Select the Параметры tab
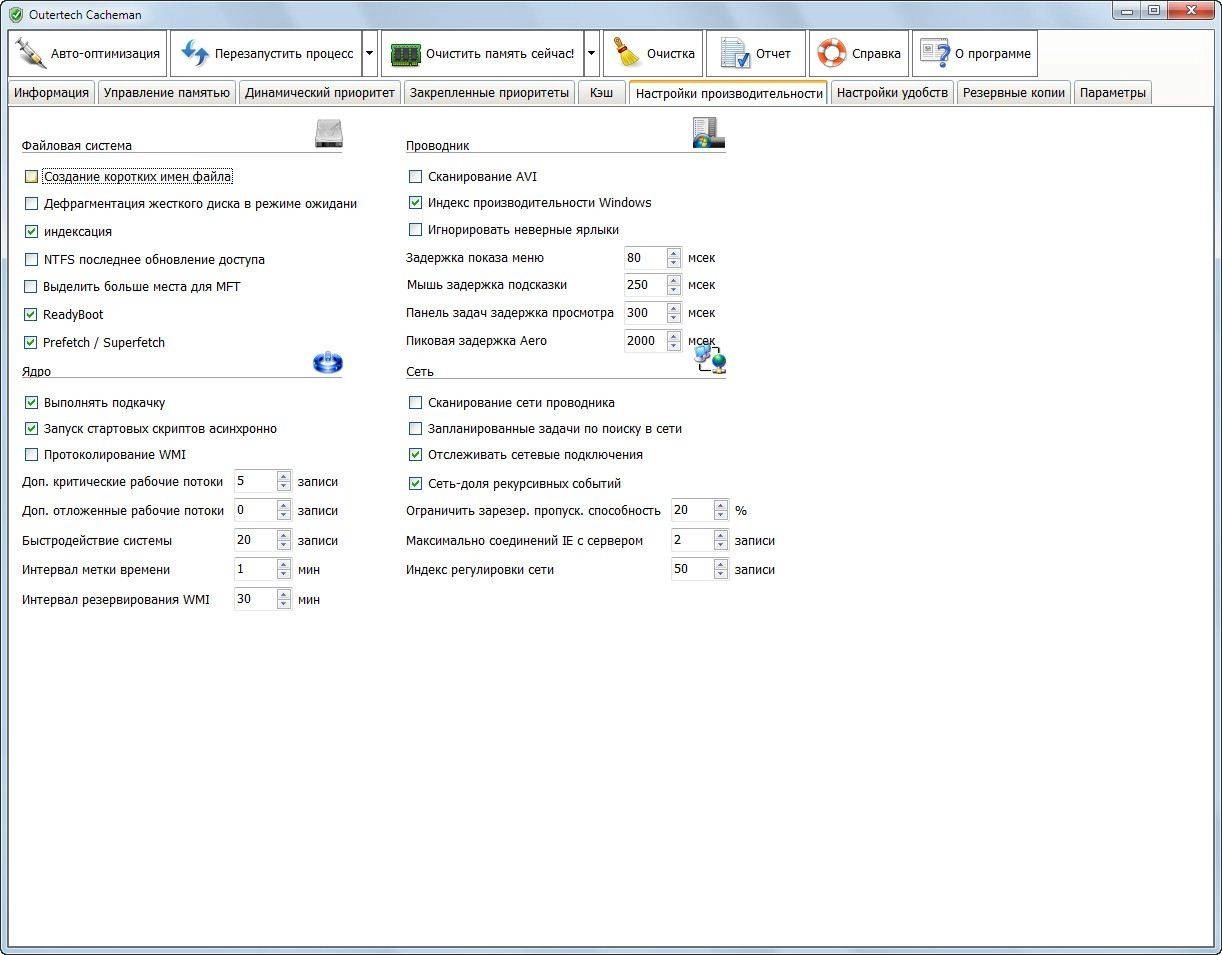 [x=1112, y=93]
